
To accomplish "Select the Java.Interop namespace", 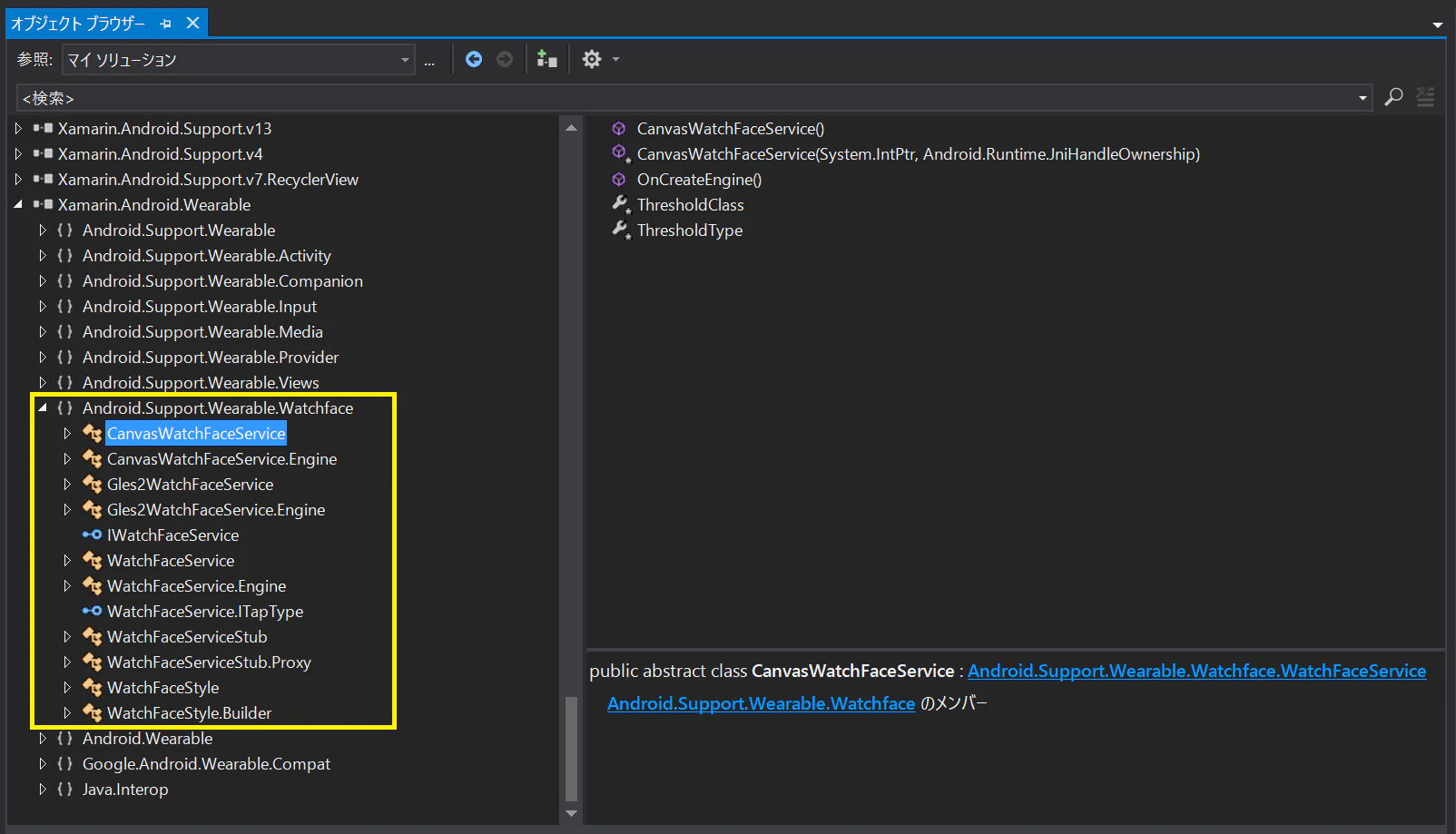I will [x=125, y=790].
